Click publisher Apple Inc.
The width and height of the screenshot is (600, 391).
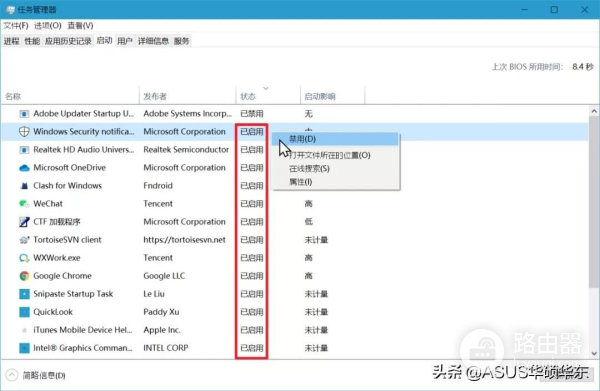(162, 330)
